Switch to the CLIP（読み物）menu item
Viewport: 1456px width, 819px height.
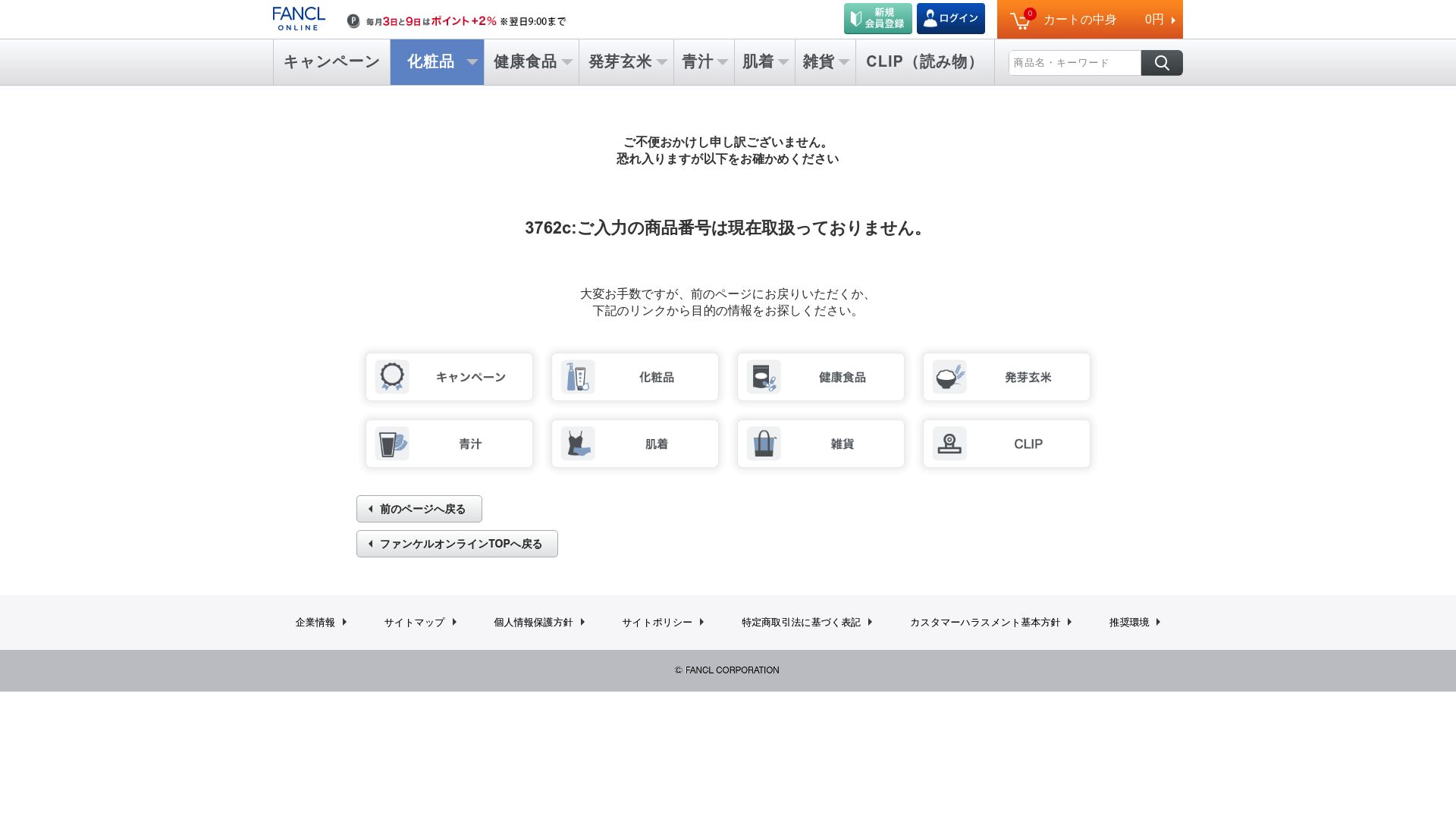point(922,62)
